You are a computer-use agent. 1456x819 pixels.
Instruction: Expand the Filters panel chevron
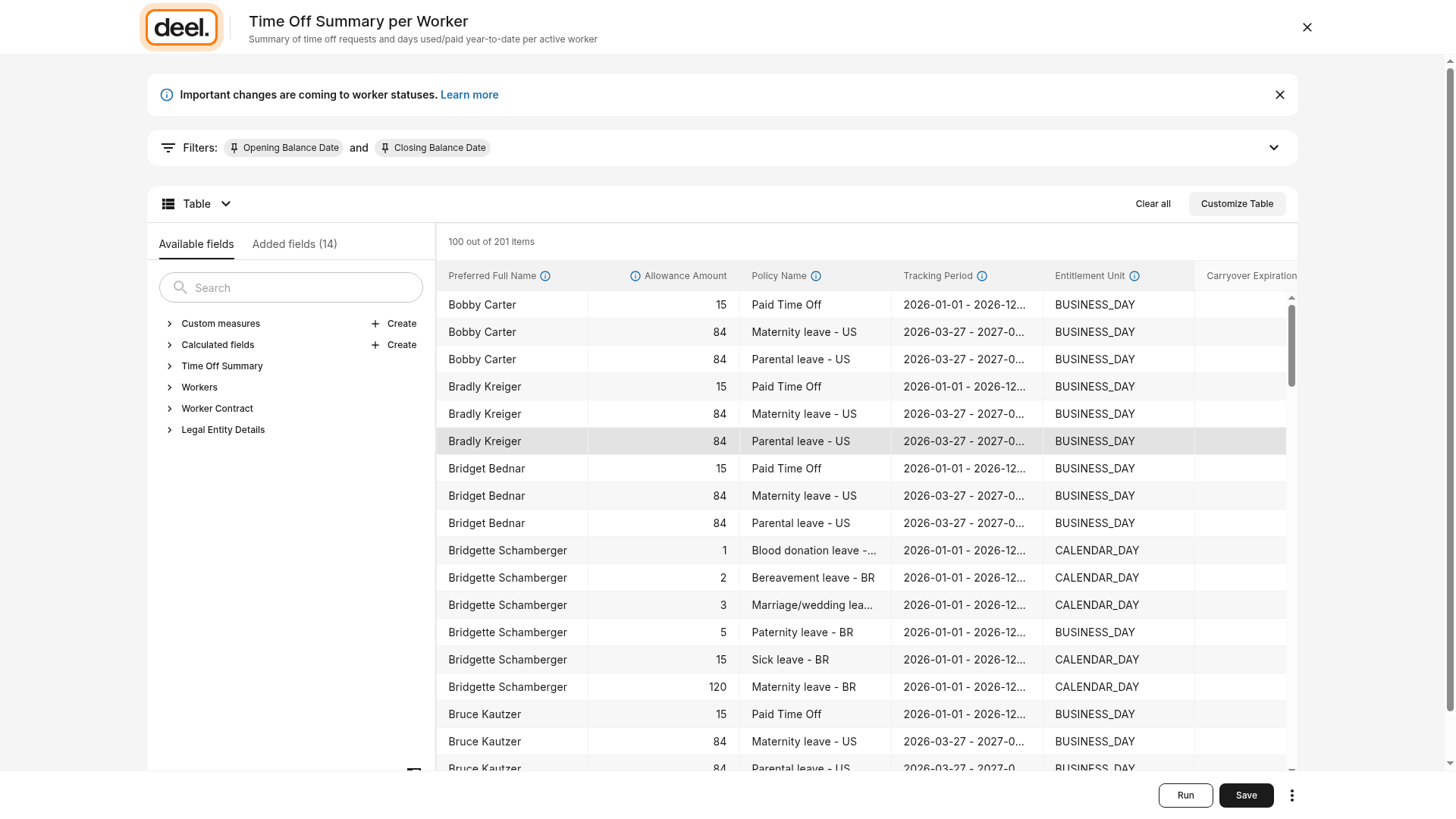[x=1274, y=148]
